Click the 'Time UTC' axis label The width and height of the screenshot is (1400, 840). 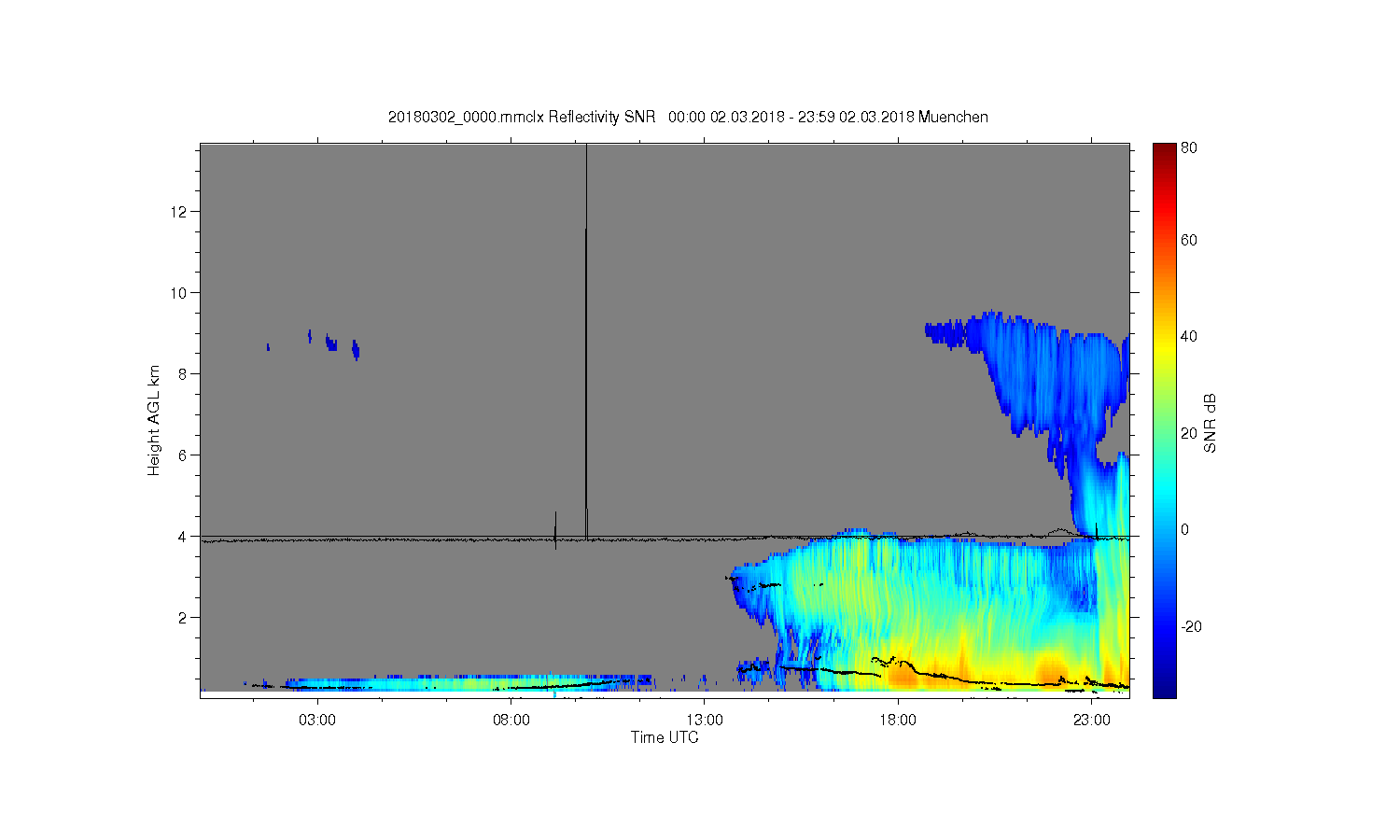(665, 737)
